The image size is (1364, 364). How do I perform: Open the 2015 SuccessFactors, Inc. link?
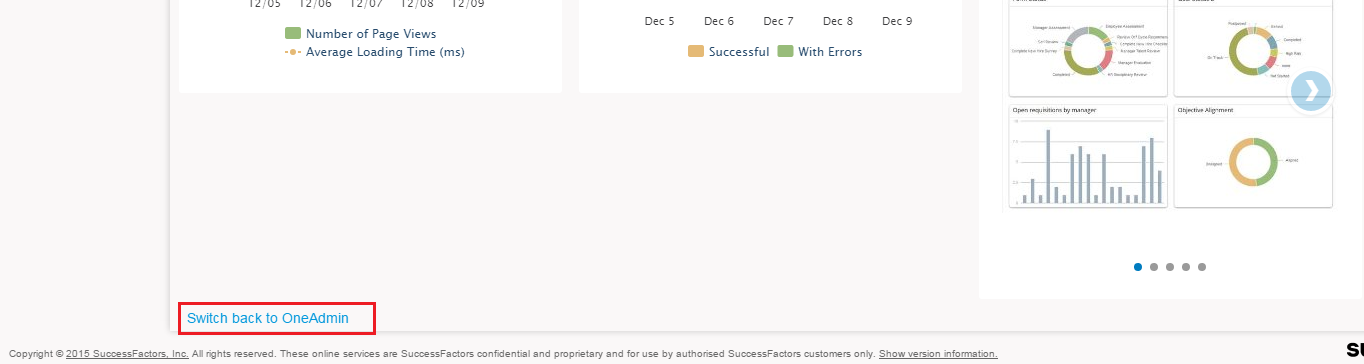click(127, 354)
